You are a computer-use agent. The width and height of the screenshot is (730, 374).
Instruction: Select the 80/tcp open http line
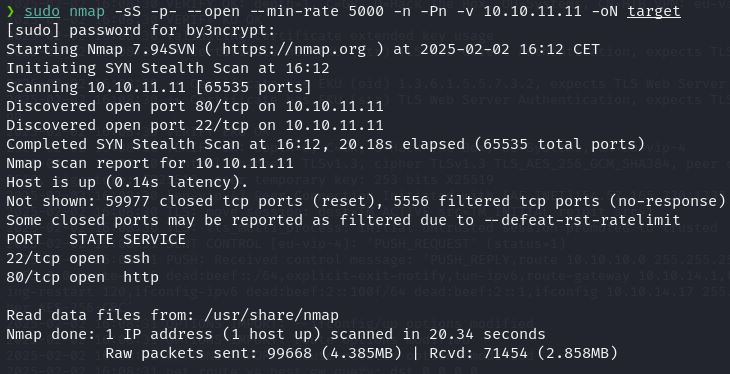tap(82, 278)
